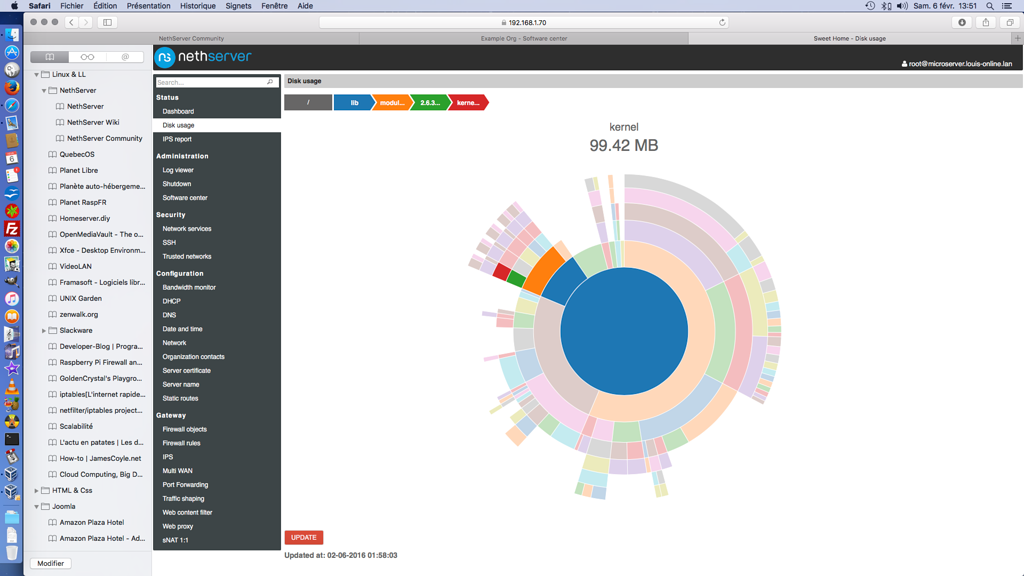Screen dimensions: 1024x576
Task: Click the volume icon in menu bar
Action: click(902, 6)
